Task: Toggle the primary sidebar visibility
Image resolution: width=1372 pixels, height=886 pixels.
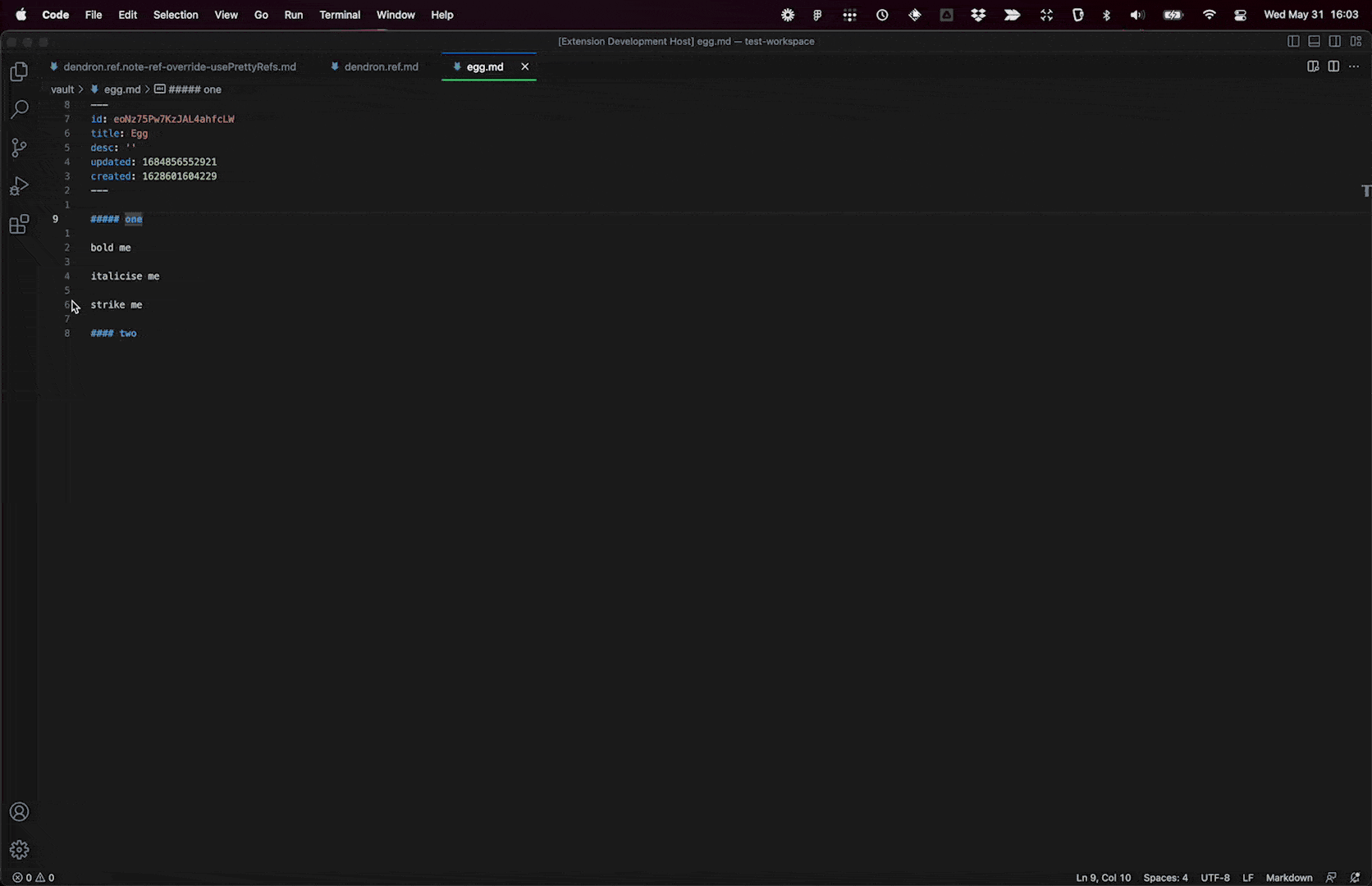Action: coord(1294,41)
